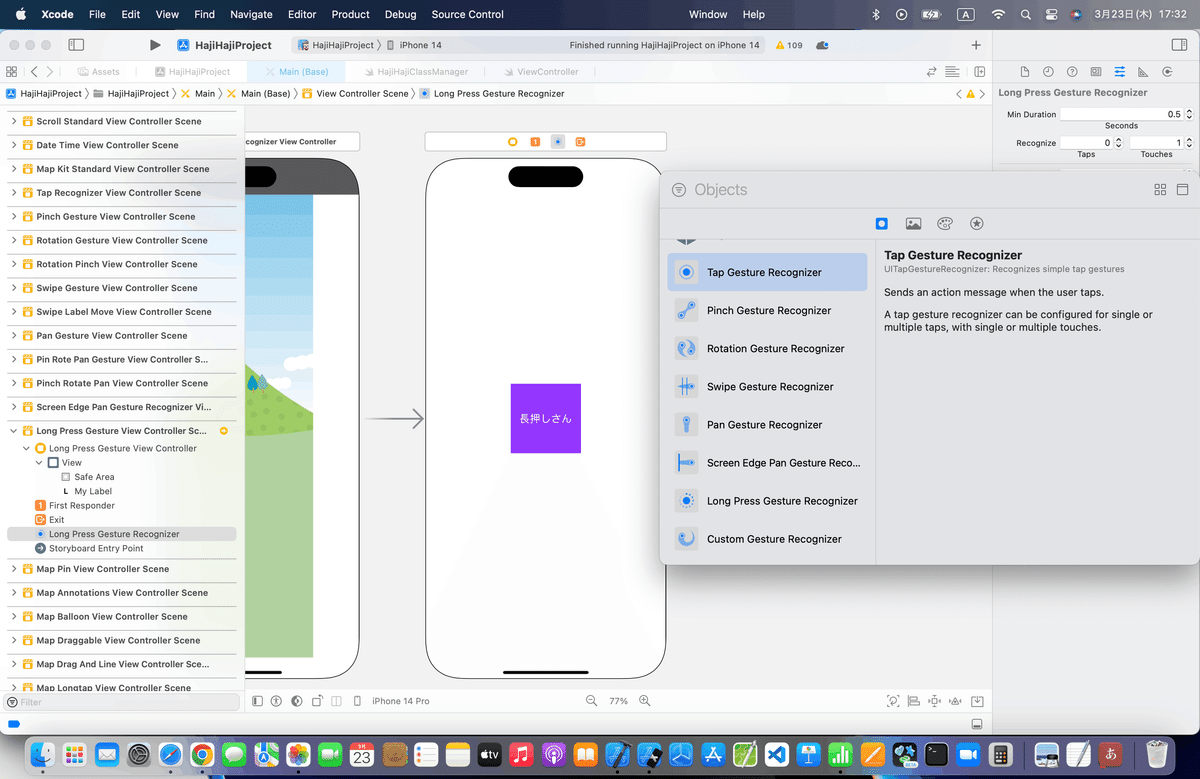Viewport: 1200px width, 779px height.
Task: Collapse the View node in outline
Action: pyautogui.click(x=39, y=463)
